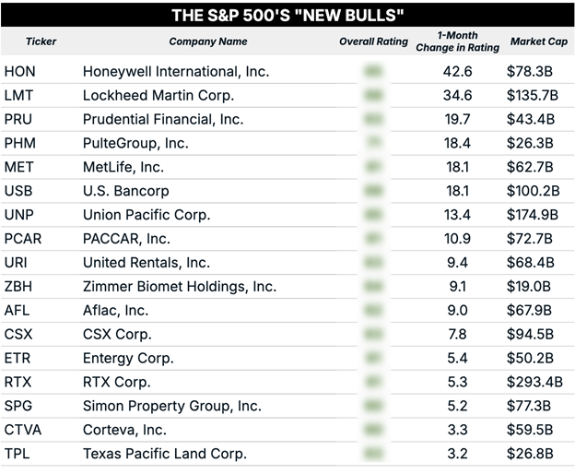Select the MetLife, Inc. row name

pos(123,167)
